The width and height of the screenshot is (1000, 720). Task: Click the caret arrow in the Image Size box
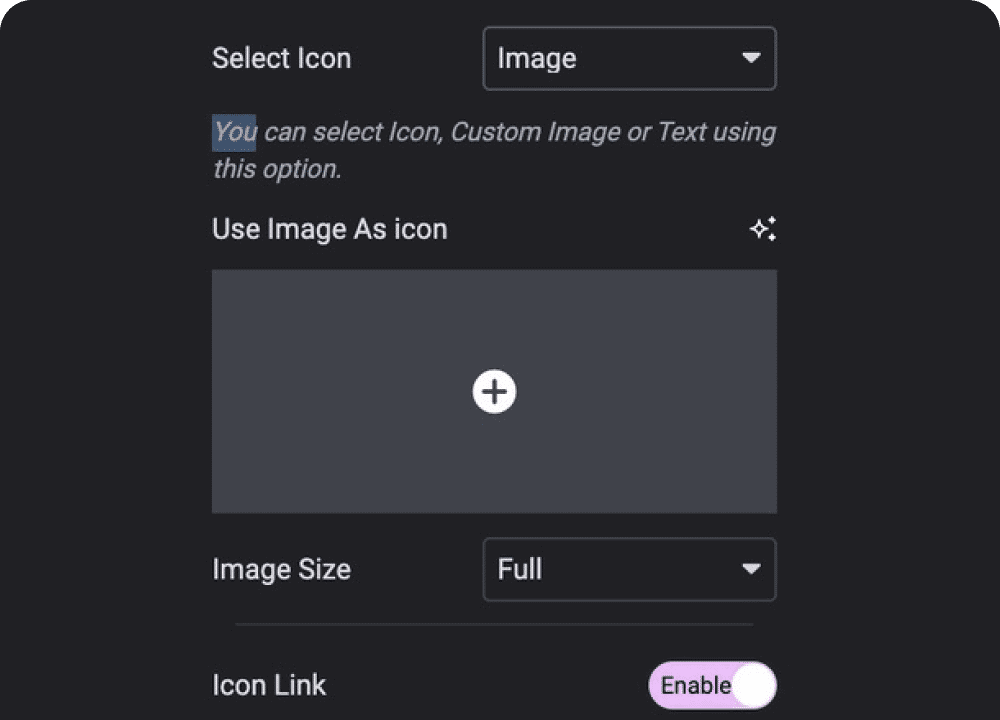751,569
